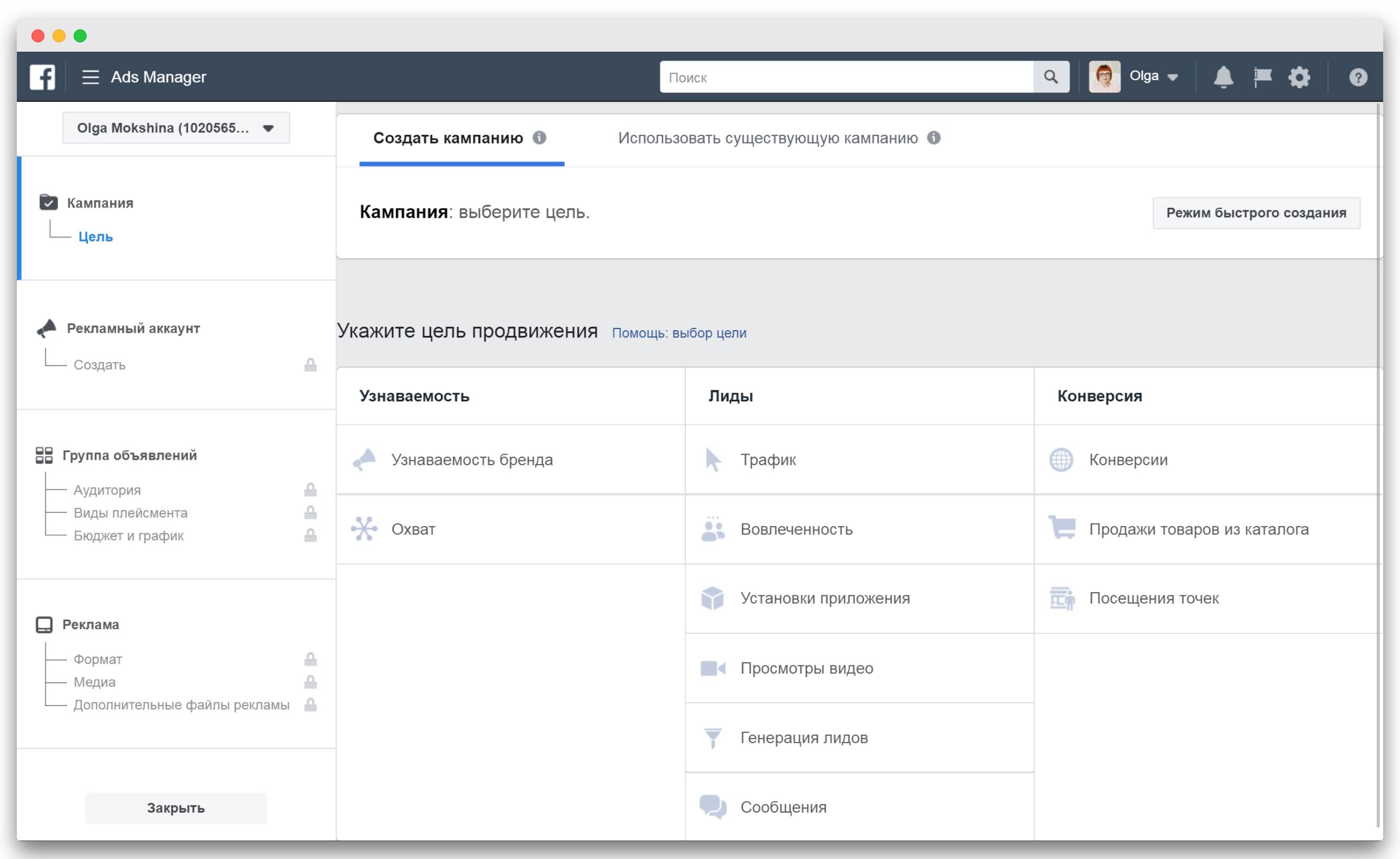The height and width of the screenshot is (859, 1400).
Task: Select Дополнительные файлы рекламы sidebar item
Action: pos(181,704)
